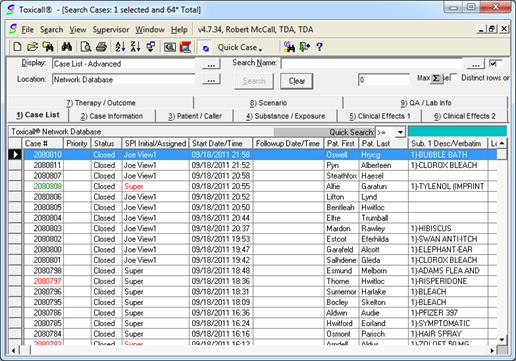
Task: Click the New document toolbar icon
Action: [x=17, y=47]
